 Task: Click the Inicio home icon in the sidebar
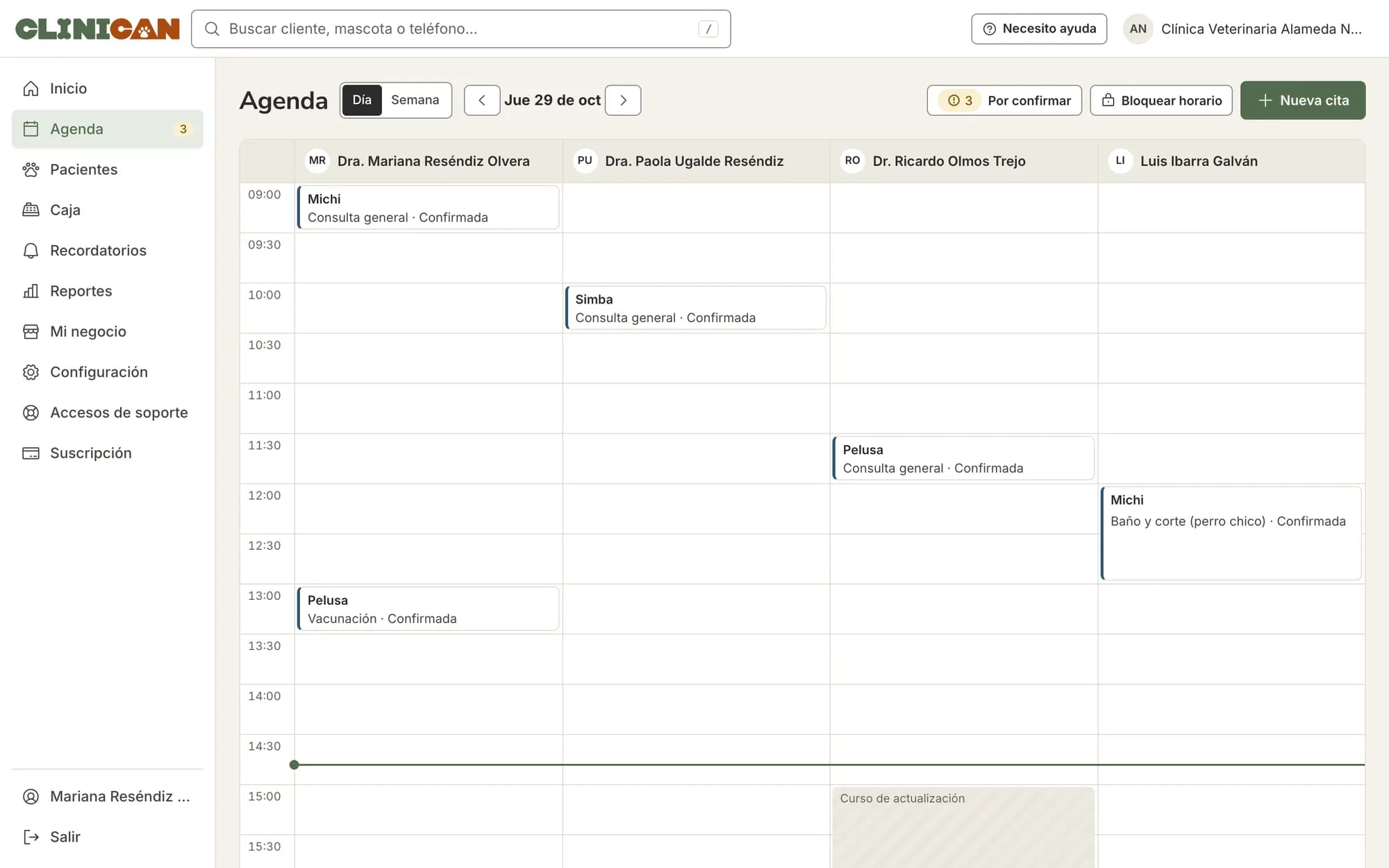pos(31,88)
